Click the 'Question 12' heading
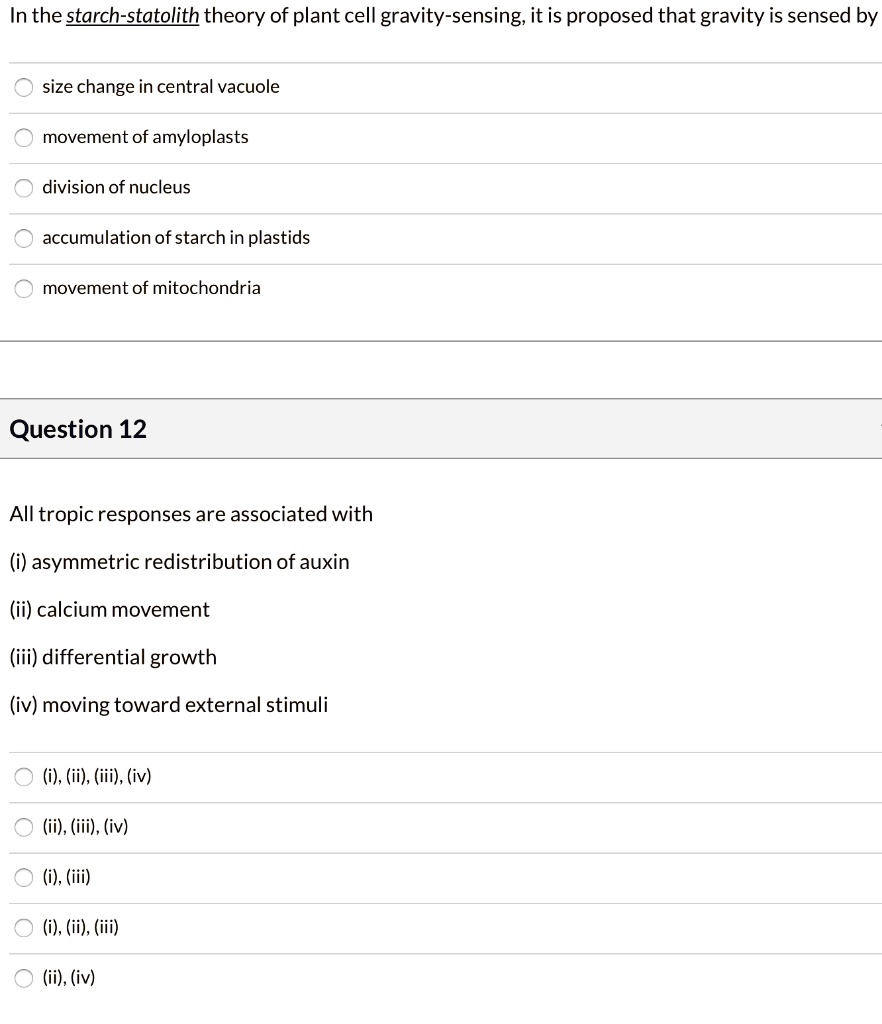Image resolution: width=882 pixels, height=1024 pixels. click(x=78, y=429)
